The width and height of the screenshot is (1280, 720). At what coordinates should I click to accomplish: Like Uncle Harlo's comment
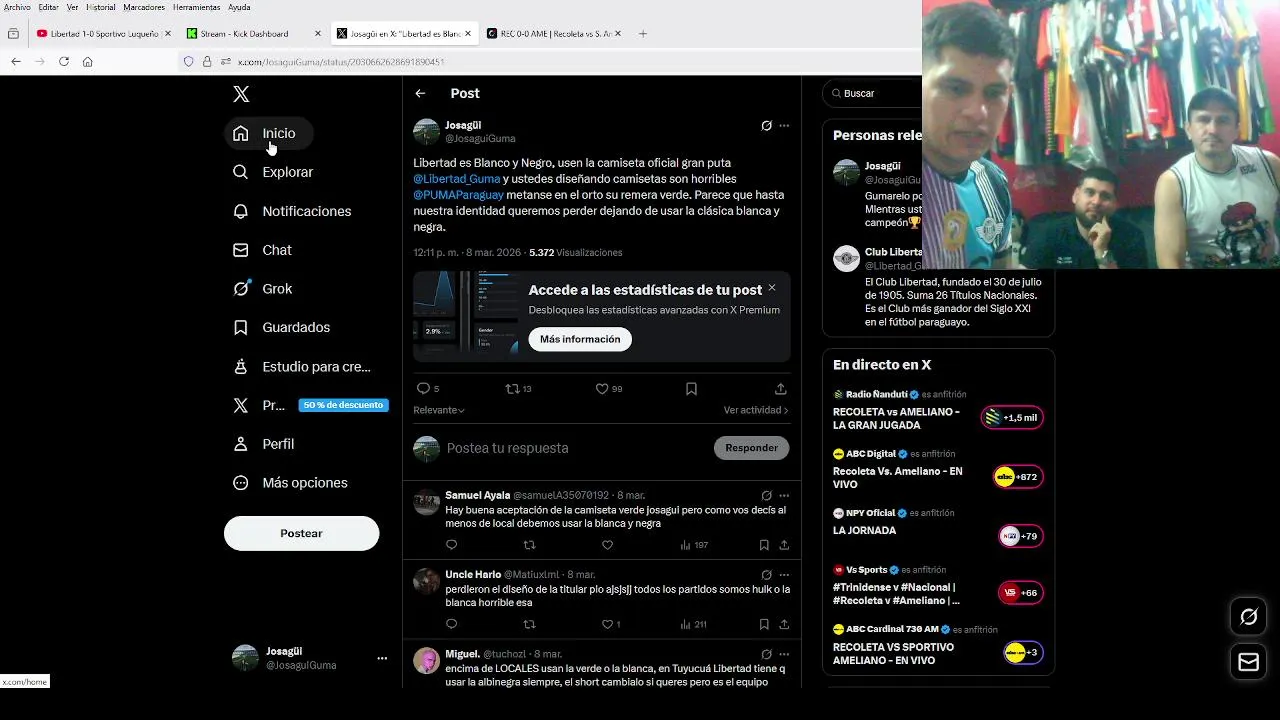point(610,624)
